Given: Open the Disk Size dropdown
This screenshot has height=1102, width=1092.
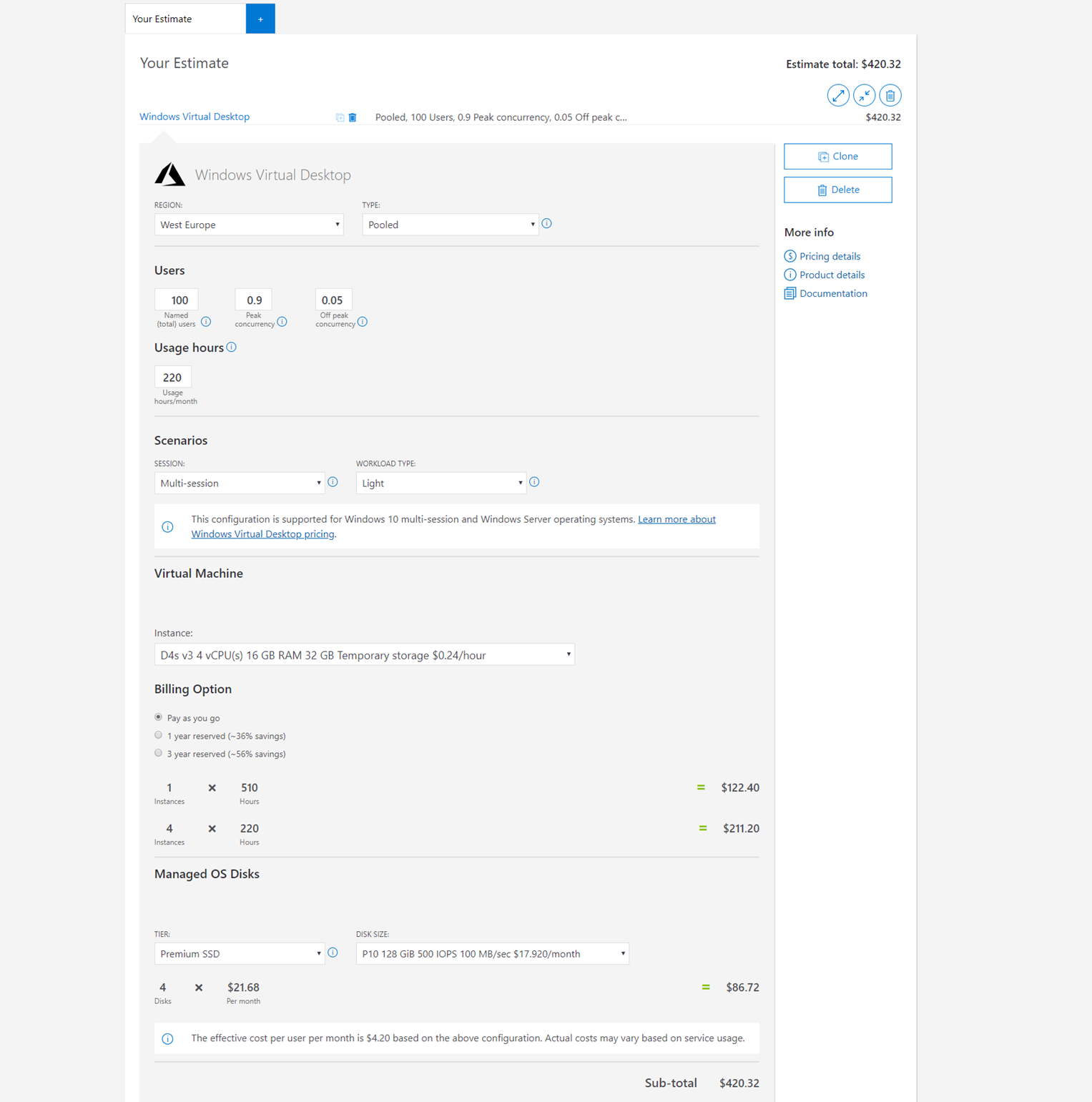Looking at the screenshot, I should tap(492, 953).
